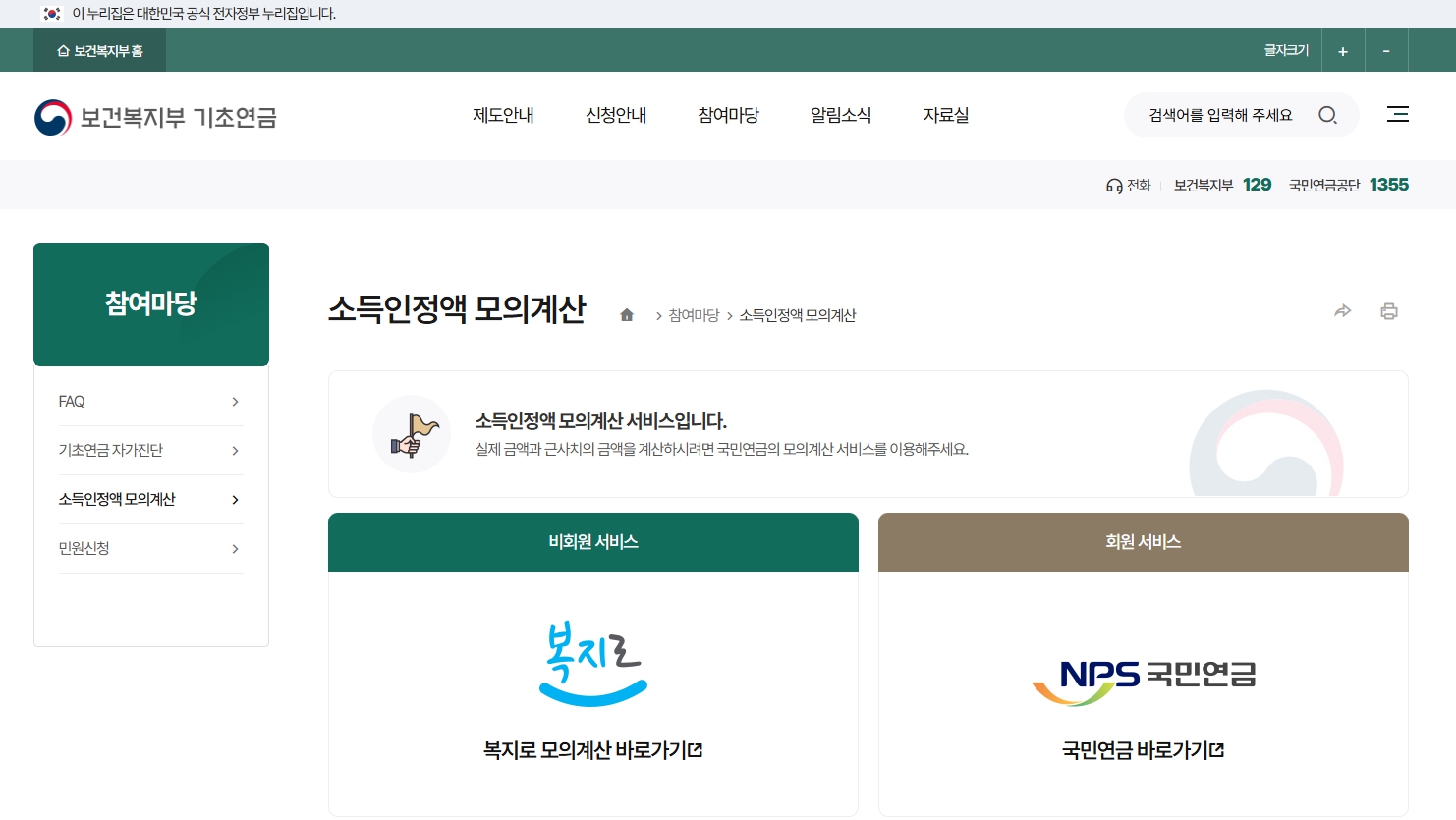Click the 글자크기 label
Screen dimensions: 1456x820
(x=1287, y=50)
